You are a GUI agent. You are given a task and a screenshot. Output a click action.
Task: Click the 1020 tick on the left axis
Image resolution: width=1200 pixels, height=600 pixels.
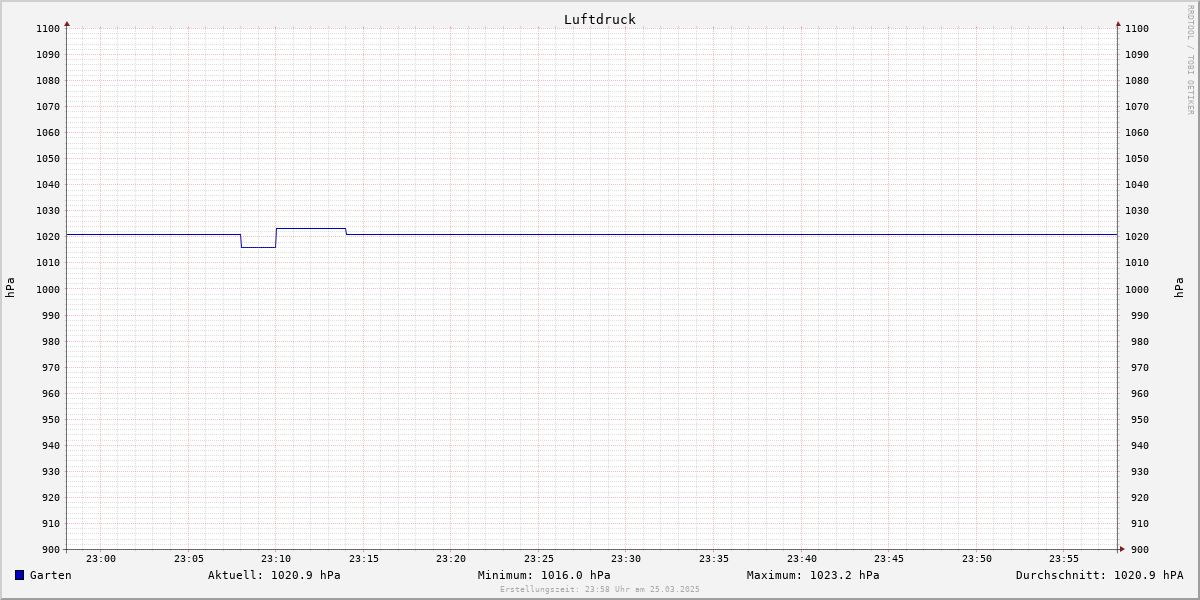tap(48, 237)
